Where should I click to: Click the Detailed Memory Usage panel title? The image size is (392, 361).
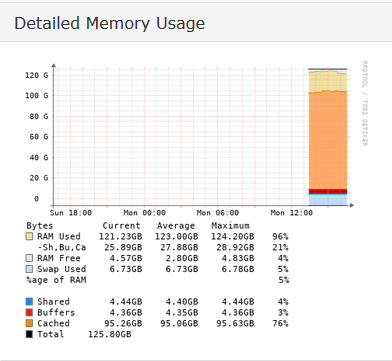pos(109,24)
